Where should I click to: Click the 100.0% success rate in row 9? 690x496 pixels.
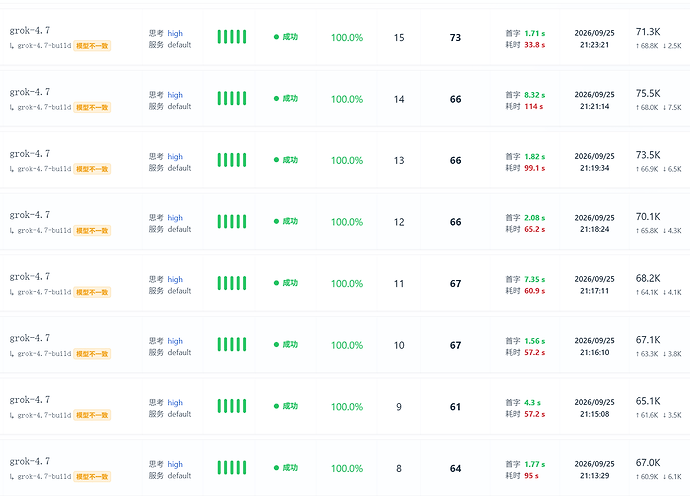347,407
